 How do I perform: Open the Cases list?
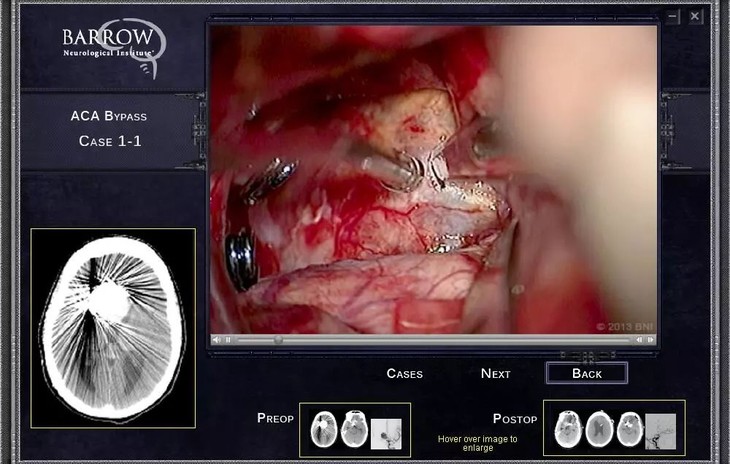tap(404, 373)
